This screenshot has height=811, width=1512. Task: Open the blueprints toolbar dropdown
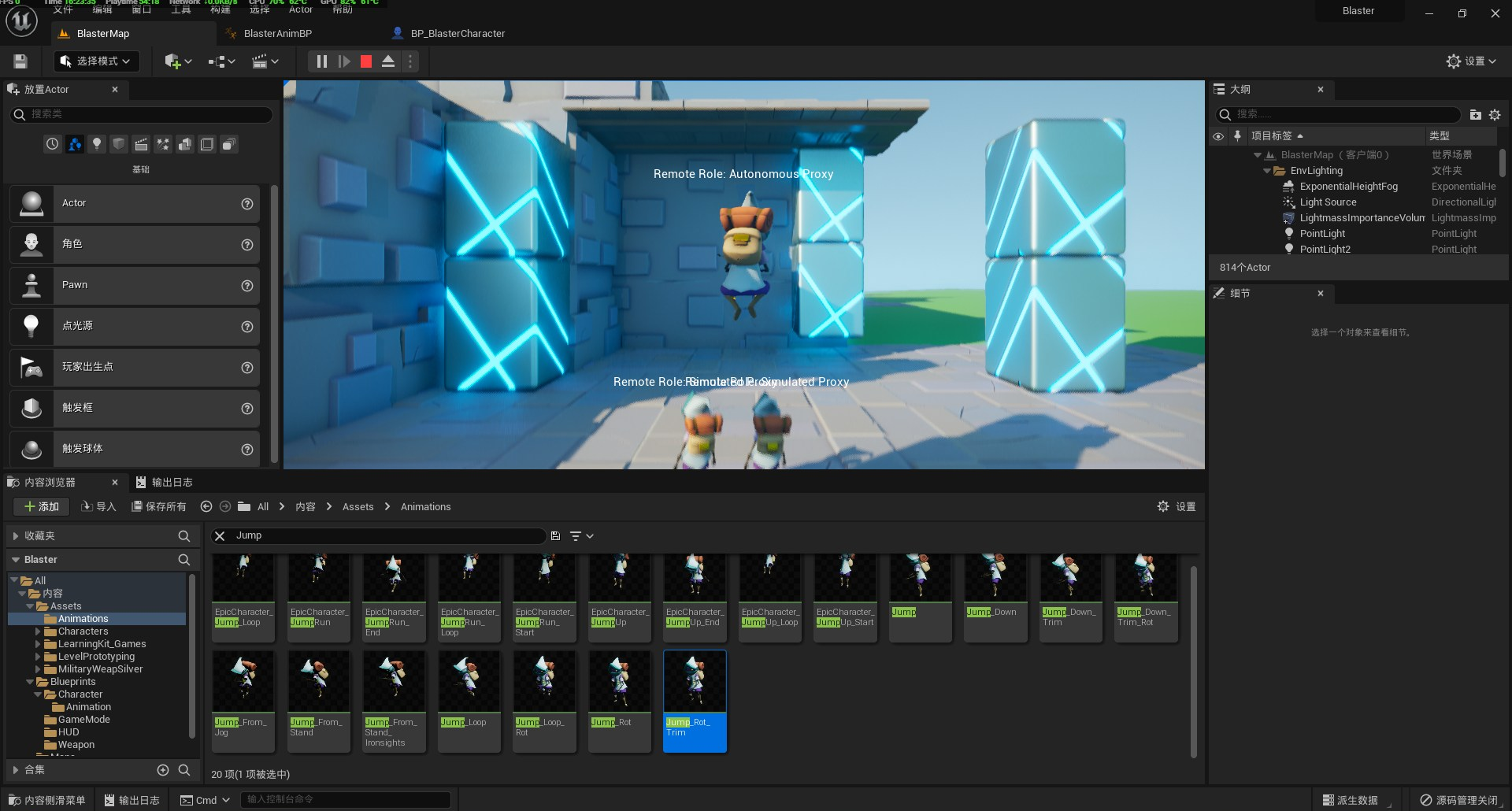coord(221,61)
